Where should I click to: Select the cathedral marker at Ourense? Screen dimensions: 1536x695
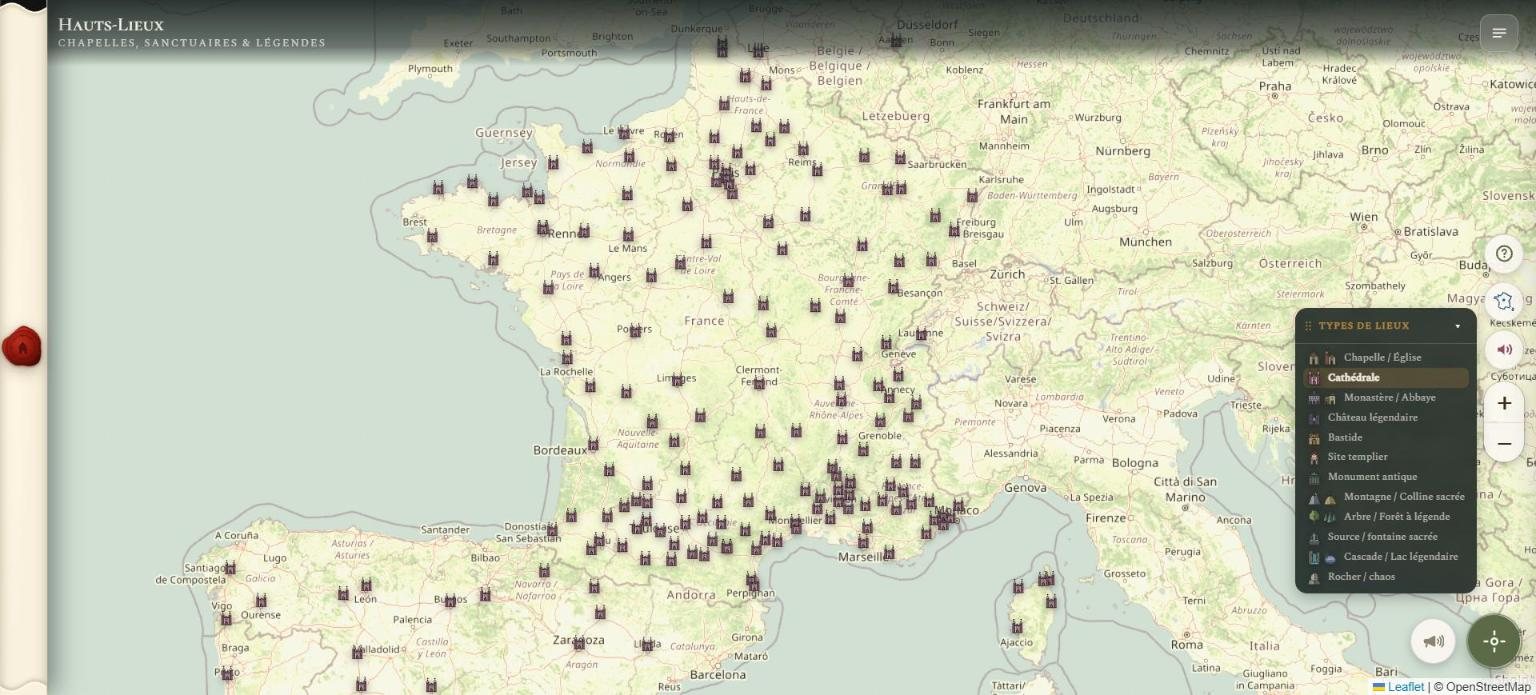261,601
